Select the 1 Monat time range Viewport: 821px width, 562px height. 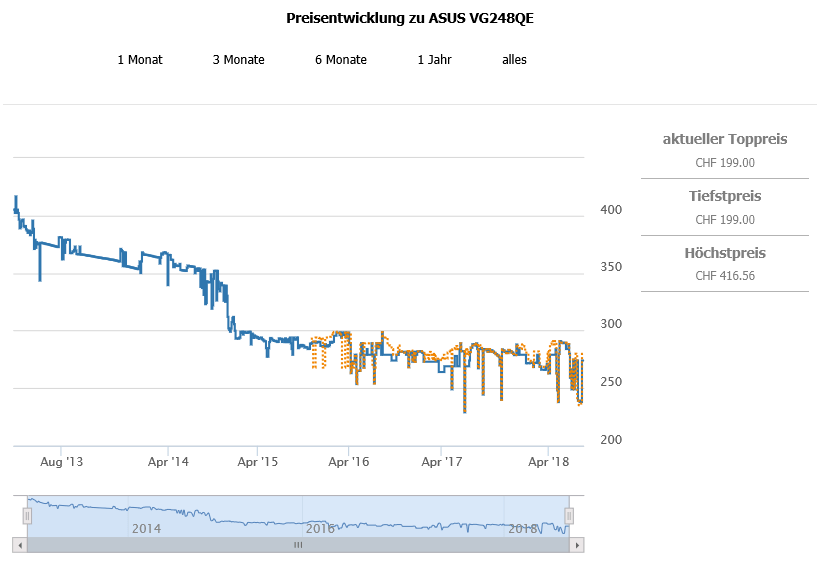pos(140,60)
